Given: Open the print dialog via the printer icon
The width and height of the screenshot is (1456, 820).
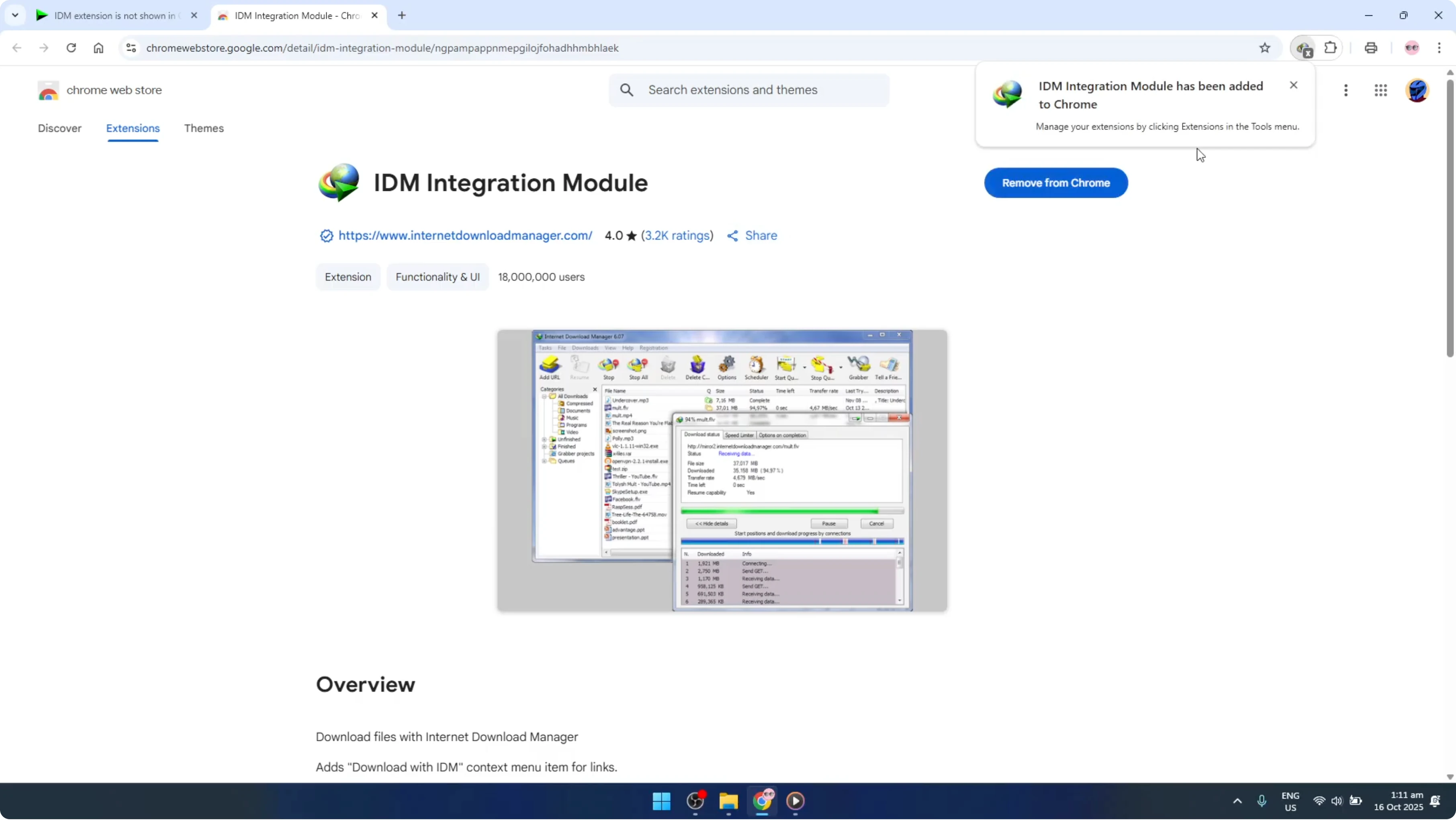Looking at the screenshot, I should point(1371,48).
